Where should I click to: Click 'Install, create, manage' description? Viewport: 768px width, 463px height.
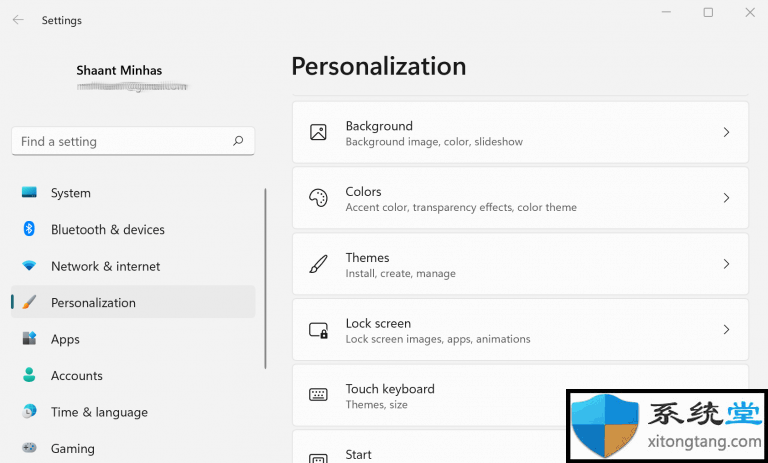click(401, 273)
